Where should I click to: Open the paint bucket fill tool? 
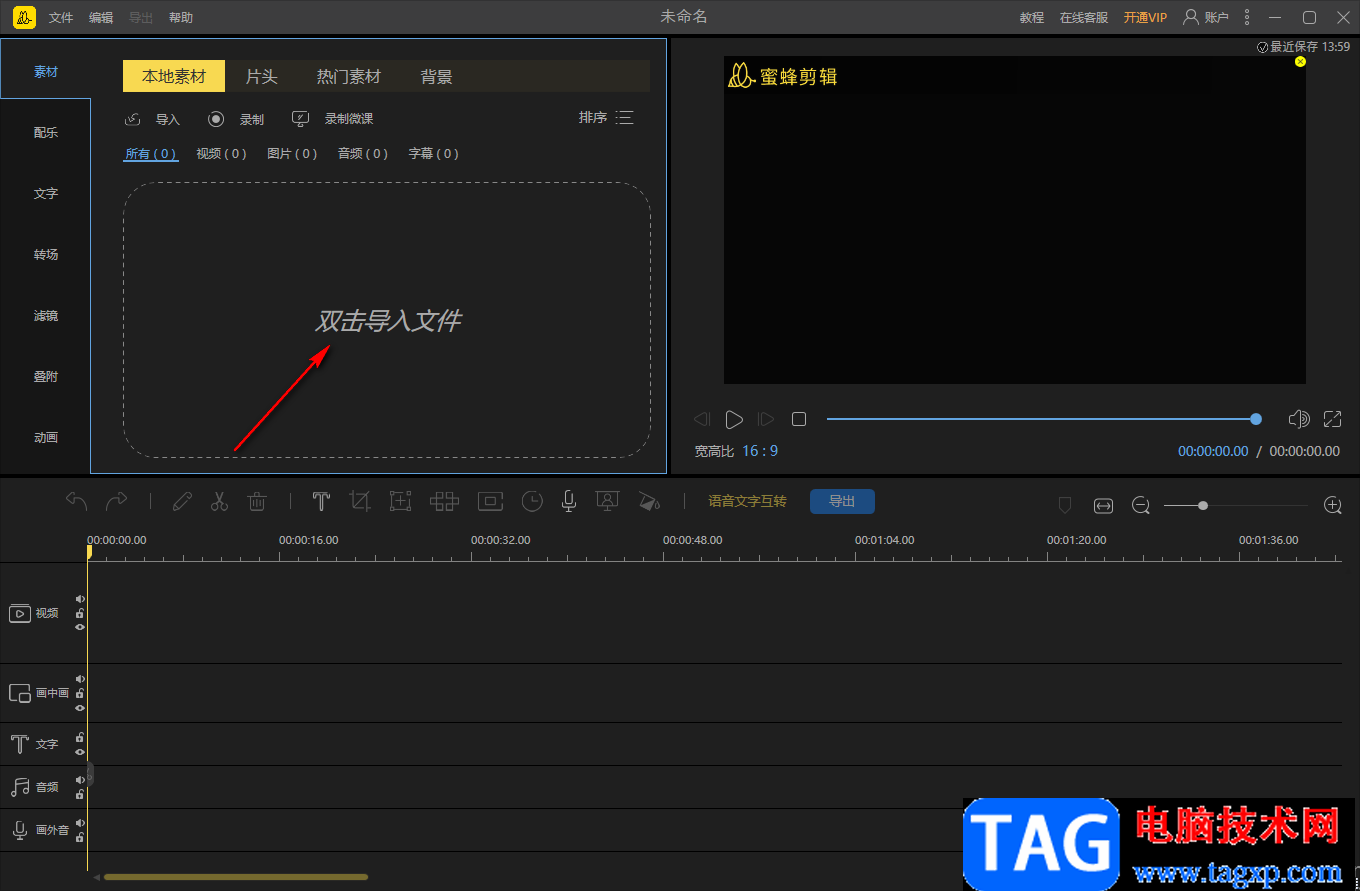(x=648, y=501)
